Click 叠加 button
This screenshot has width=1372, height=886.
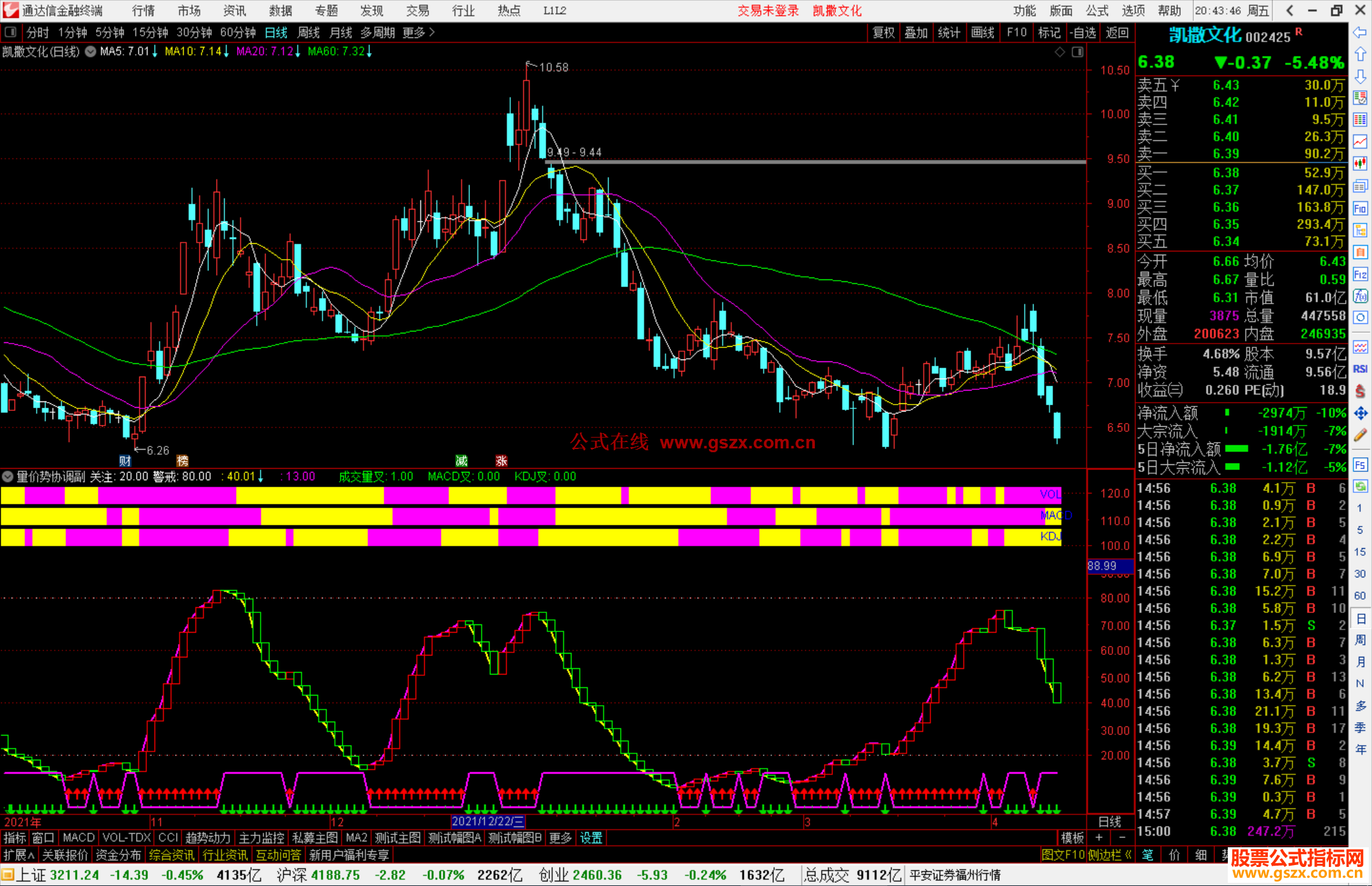coord(916,32)
